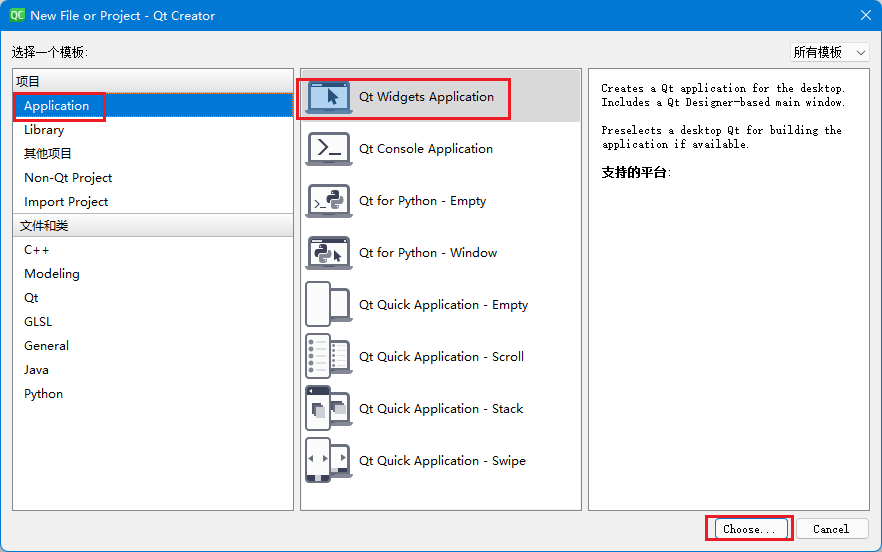Pick Qt Quick Application - Stack label
The image size is (882, 552).
click(x=441, y=409)
